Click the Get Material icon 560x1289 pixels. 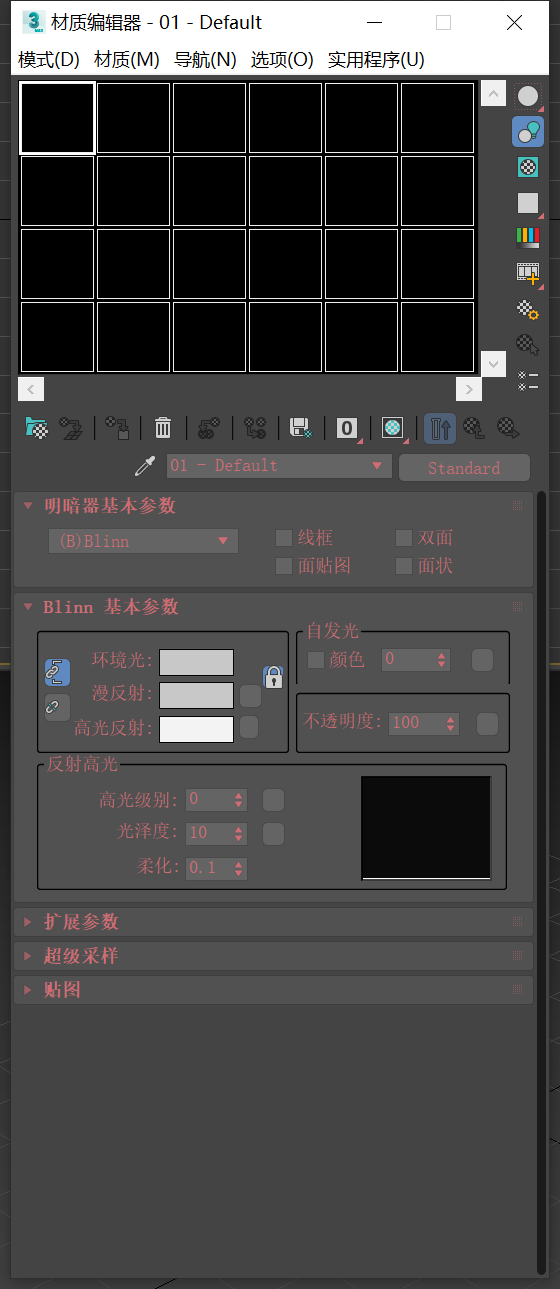point(36,428)
